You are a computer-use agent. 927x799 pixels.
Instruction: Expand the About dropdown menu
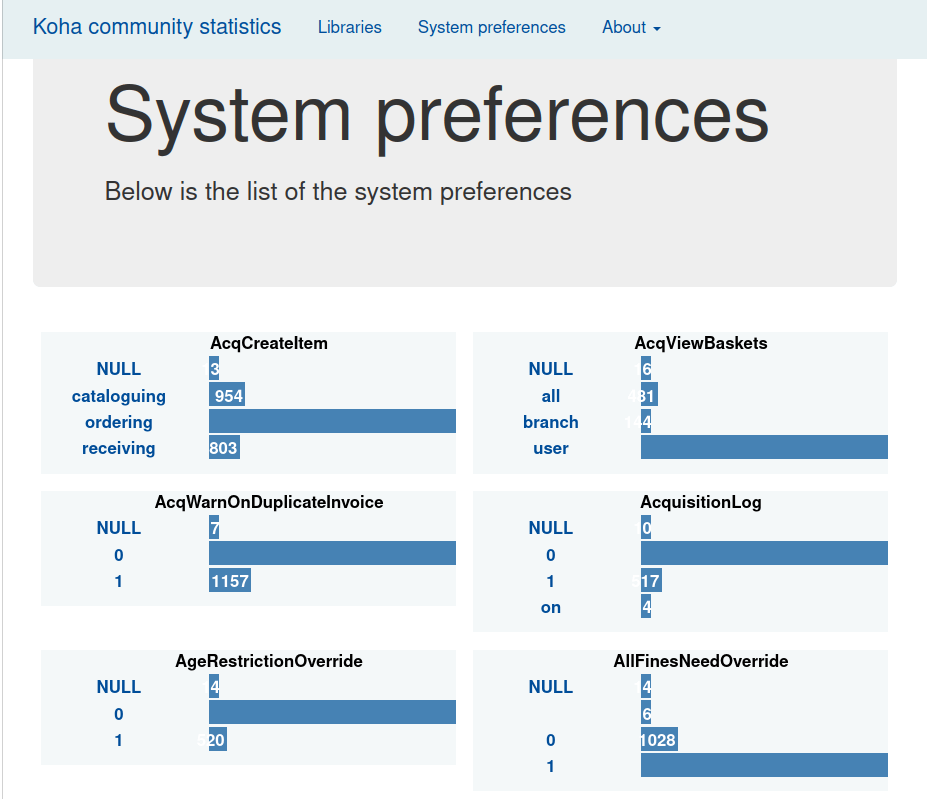[x=631, y=27]
